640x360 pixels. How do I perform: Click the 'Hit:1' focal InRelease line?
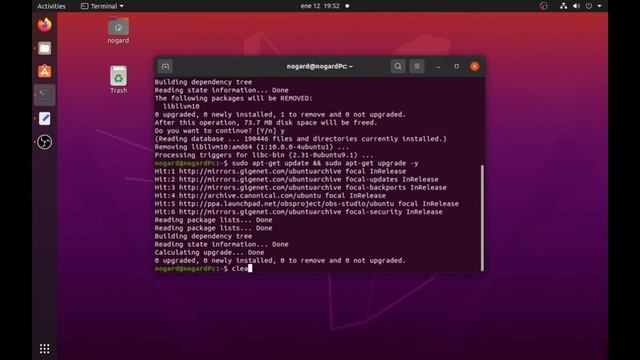click(x=280, y=171)
